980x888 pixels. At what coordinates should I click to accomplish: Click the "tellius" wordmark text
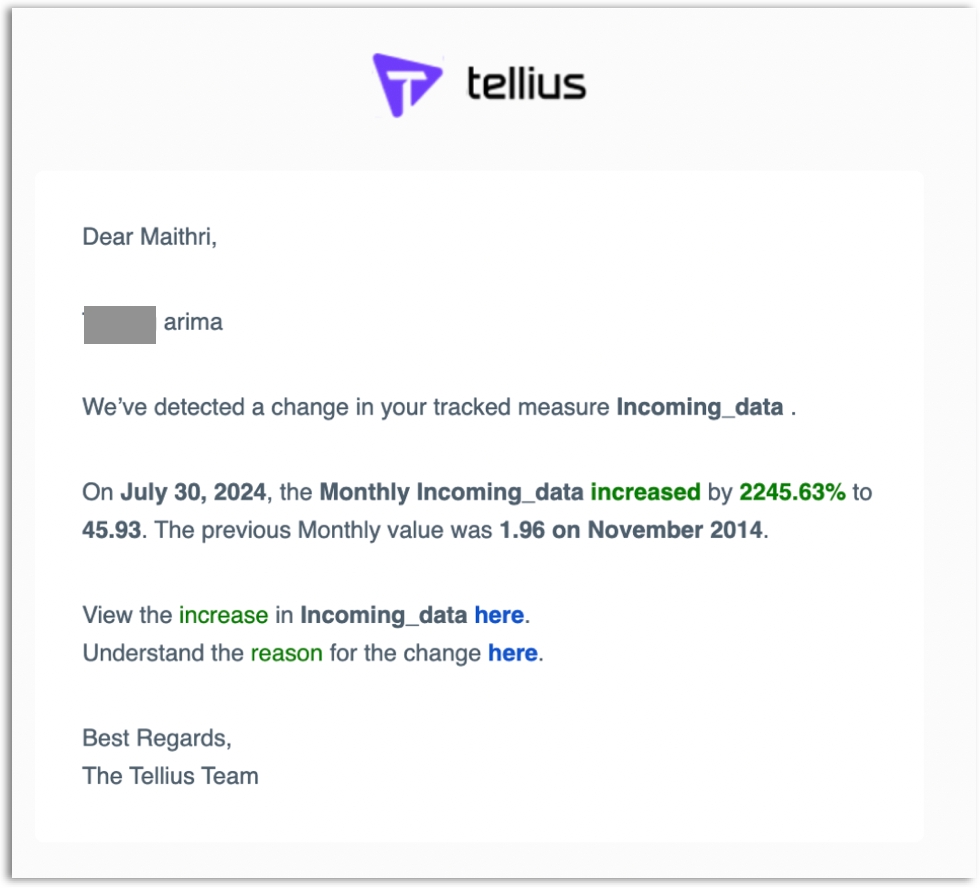[x=526, y=84]
